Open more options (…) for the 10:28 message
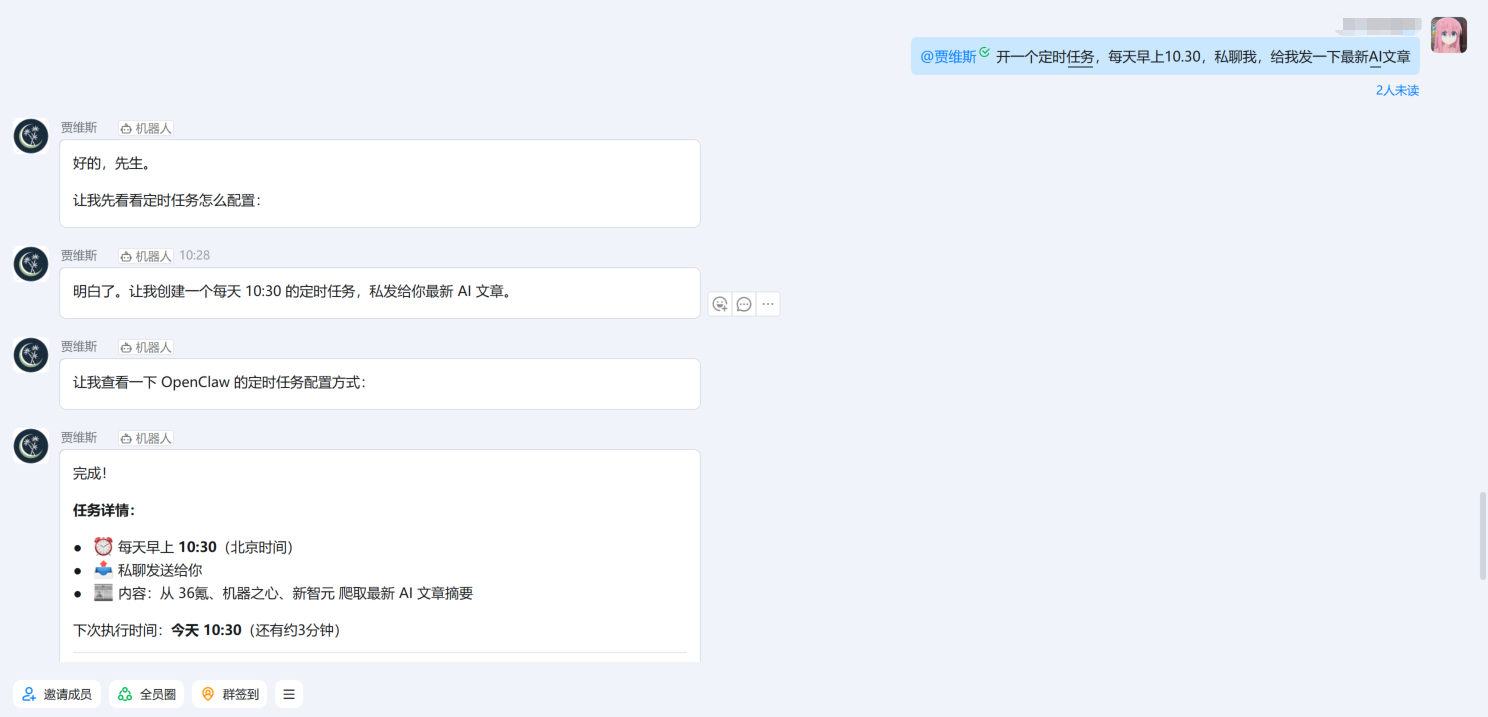 click(x=768, y=304)
